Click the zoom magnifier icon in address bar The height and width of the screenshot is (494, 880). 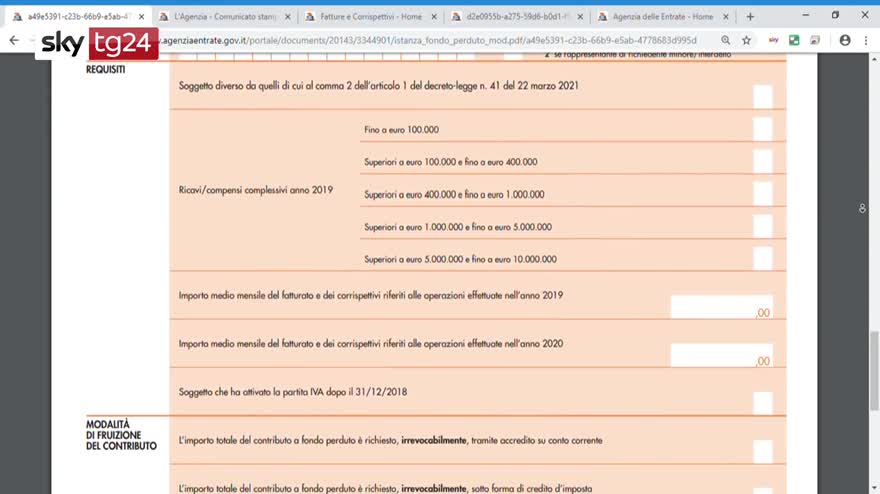coord(726,40)
